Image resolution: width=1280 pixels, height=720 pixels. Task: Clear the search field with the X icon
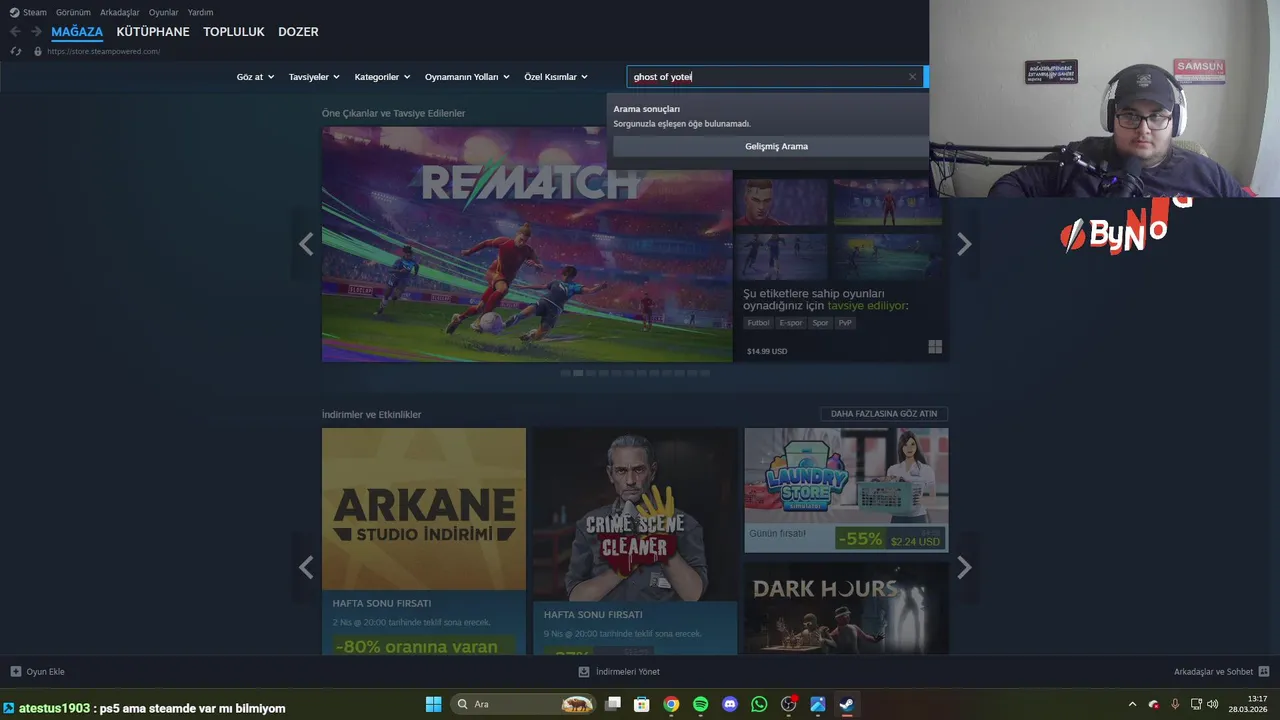tap(912, 77)
